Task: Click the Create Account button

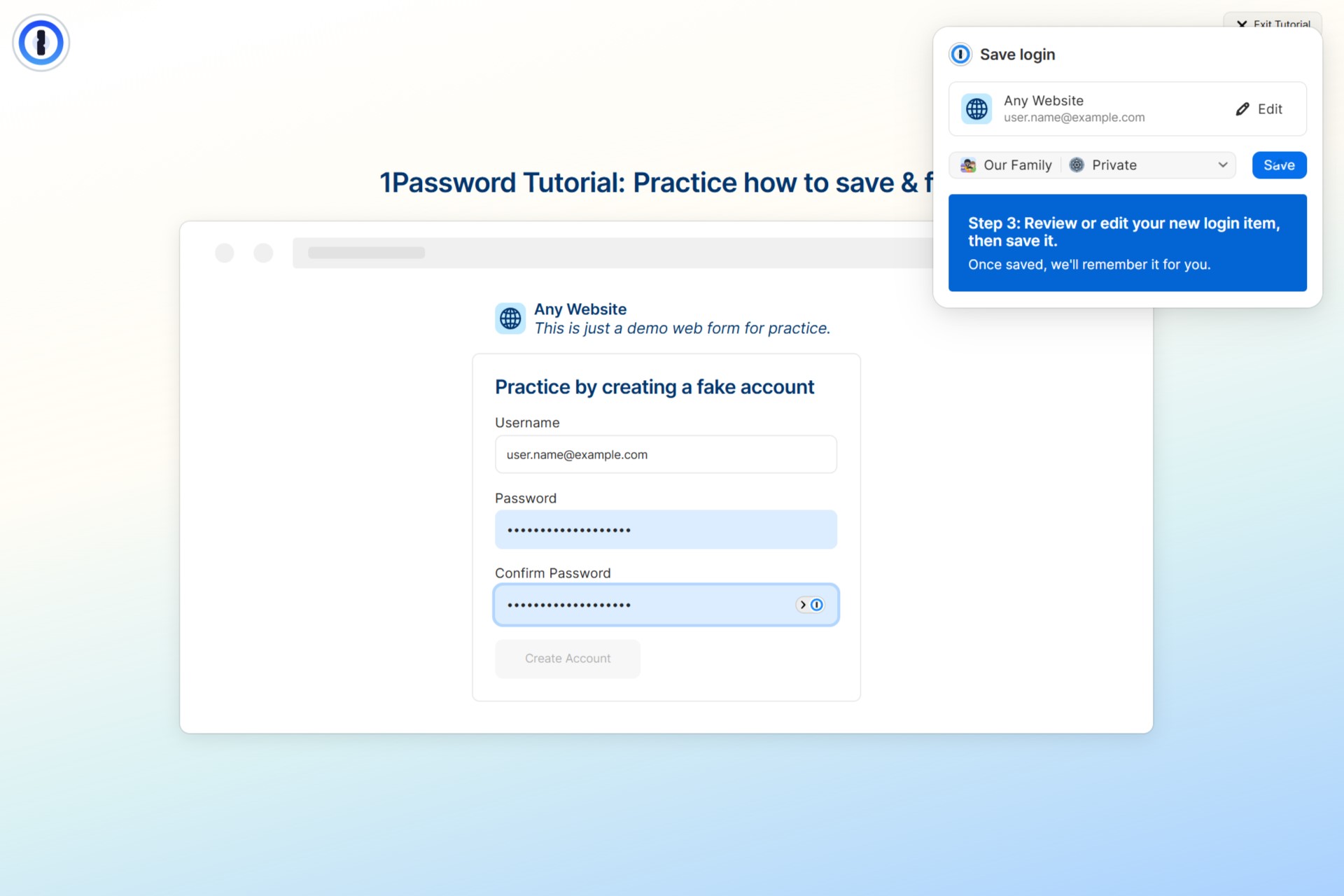Action: (x=566, y=658)
